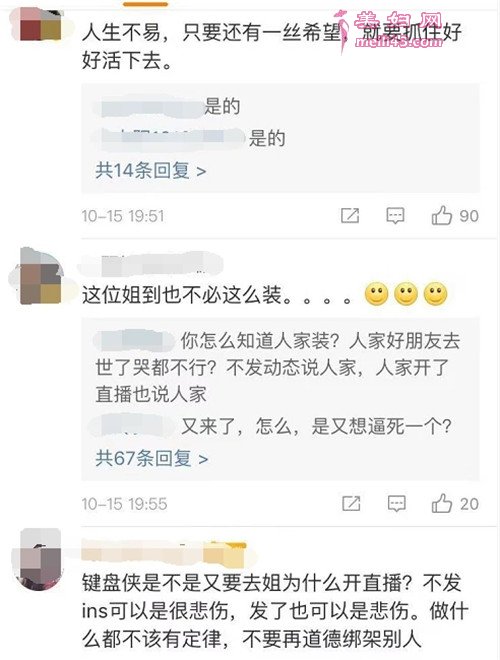Open the blurred username of the second commenter
500x660 pixels.
point(151,264)
